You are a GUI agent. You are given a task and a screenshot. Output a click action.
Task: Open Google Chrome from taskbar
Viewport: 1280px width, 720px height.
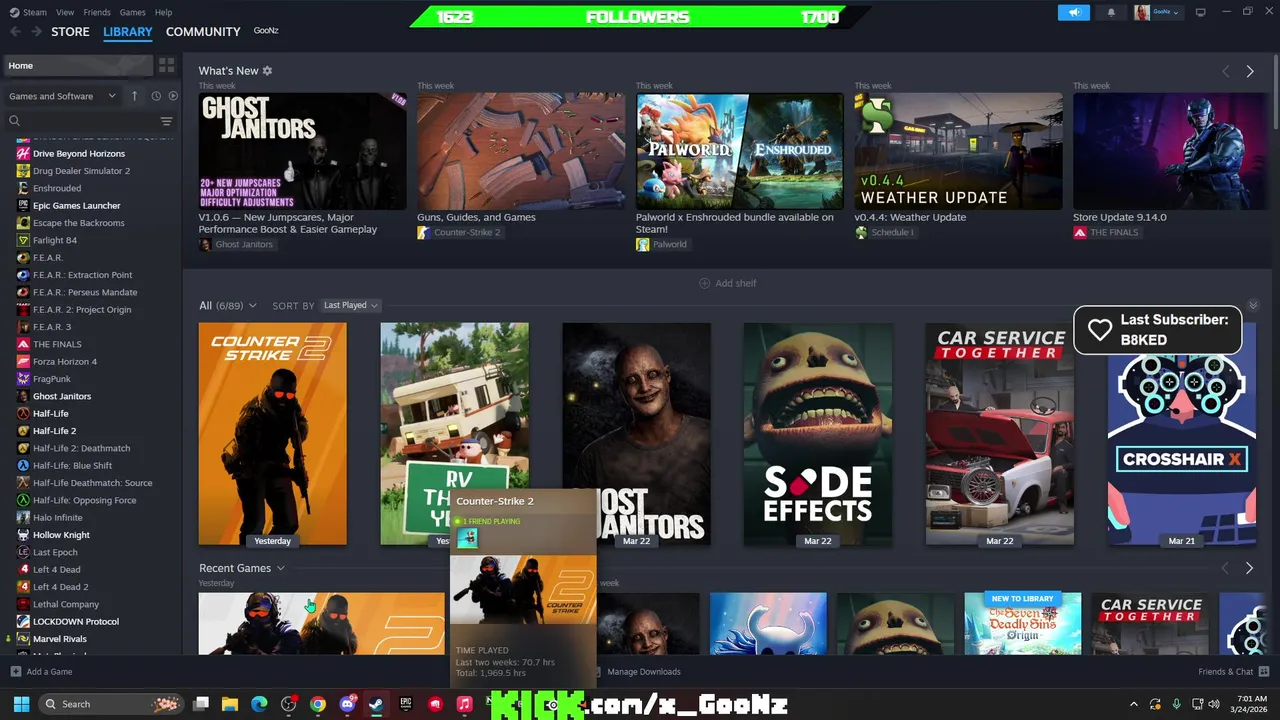click(x=317, y=704)
